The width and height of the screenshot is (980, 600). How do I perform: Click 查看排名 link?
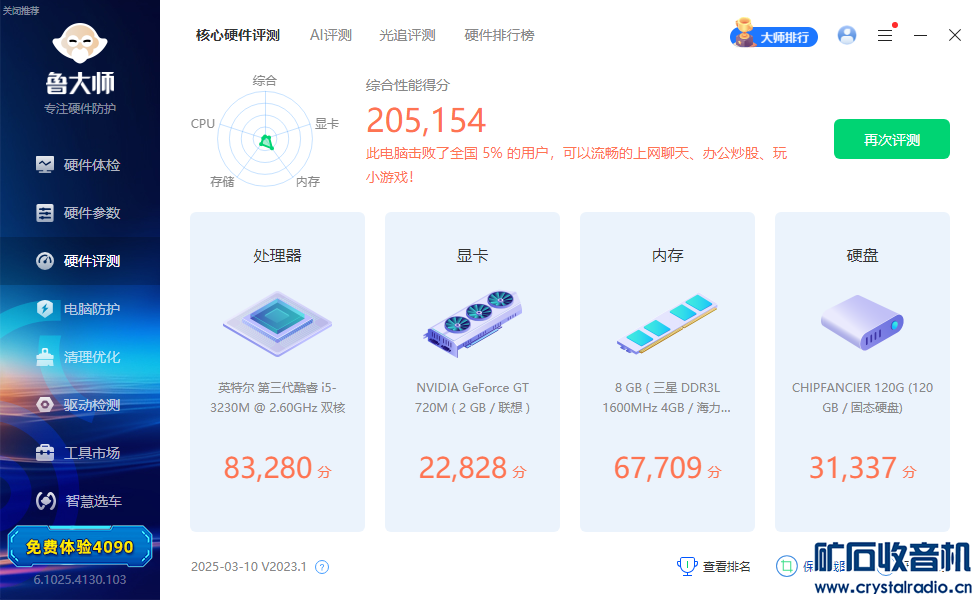(714, 566)
